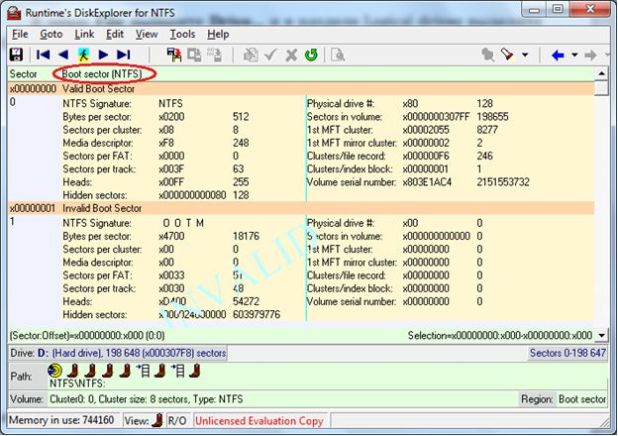618x436 pixels.
Task: Click Sectors per cluster value x08
Action: tap(166, 130)
